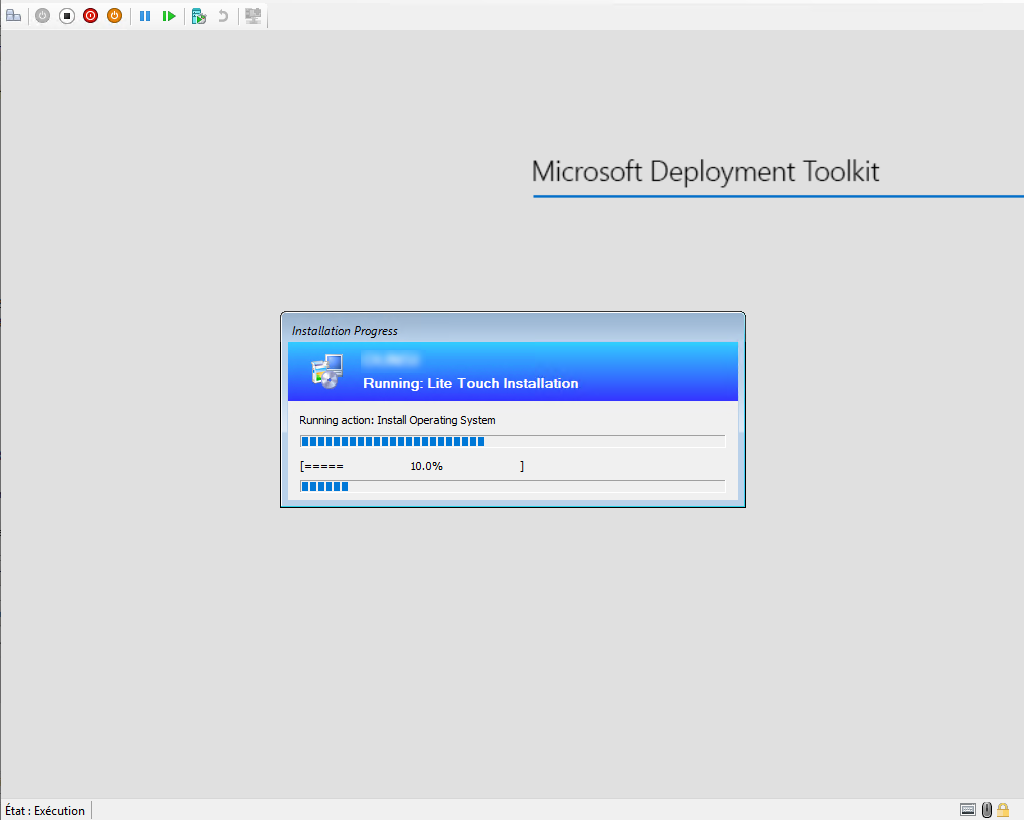Click the greyed-out Start power icon

click(42, 16)
